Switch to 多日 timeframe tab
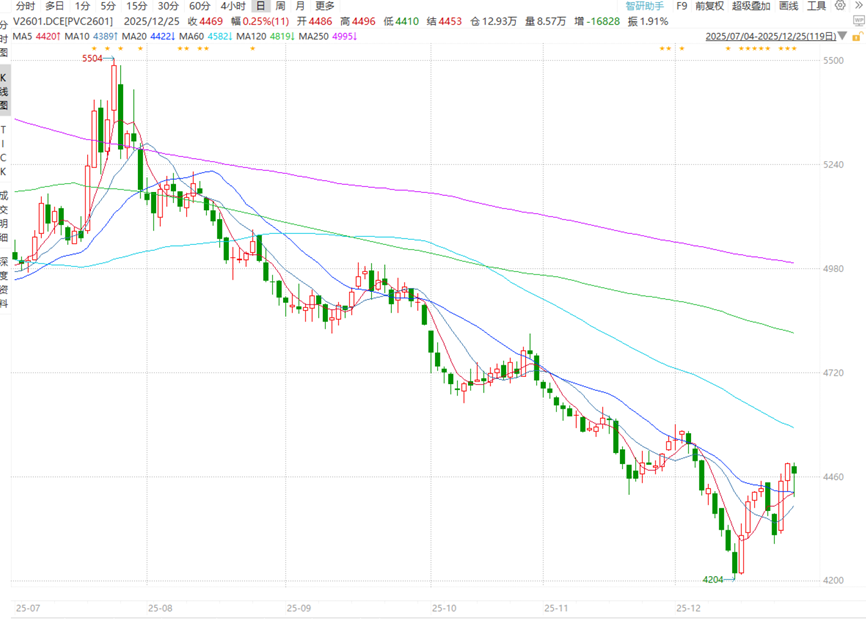The width and height of the screenshot is (866, 619). pyautogui.click(x=55, y=6)
